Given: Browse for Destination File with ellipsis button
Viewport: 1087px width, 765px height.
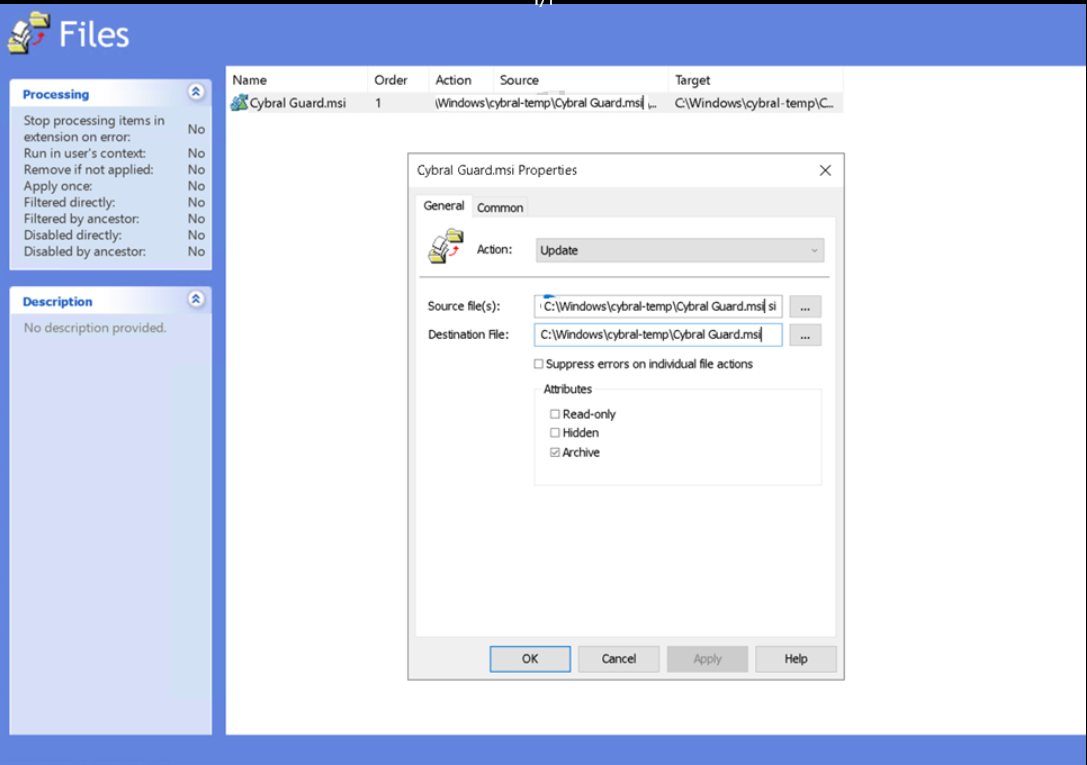Looking at the screenshot, I should pos(805,335).
